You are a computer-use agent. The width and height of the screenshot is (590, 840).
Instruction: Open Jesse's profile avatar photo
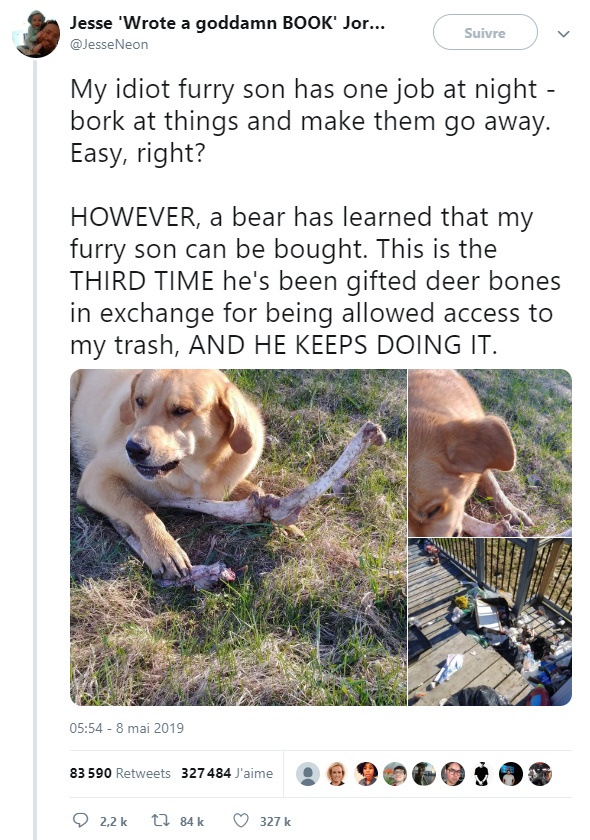(36, 34)
